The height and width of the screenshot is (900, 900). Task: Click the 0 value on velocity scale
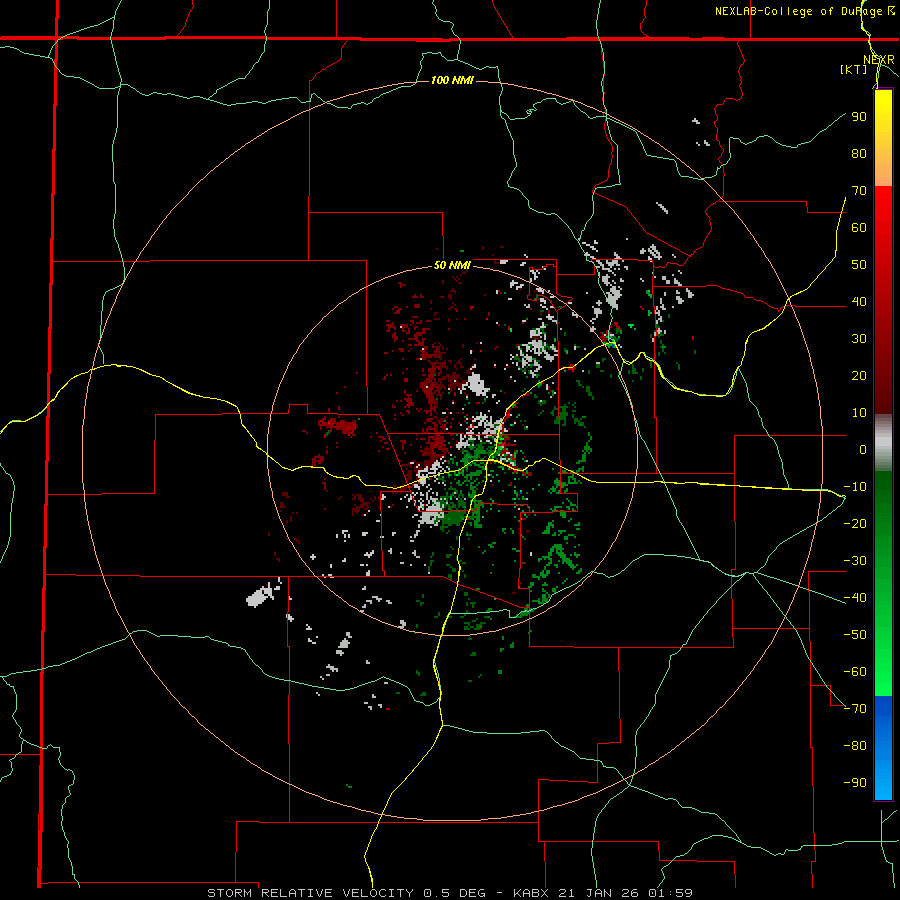[x=863, y=449]
